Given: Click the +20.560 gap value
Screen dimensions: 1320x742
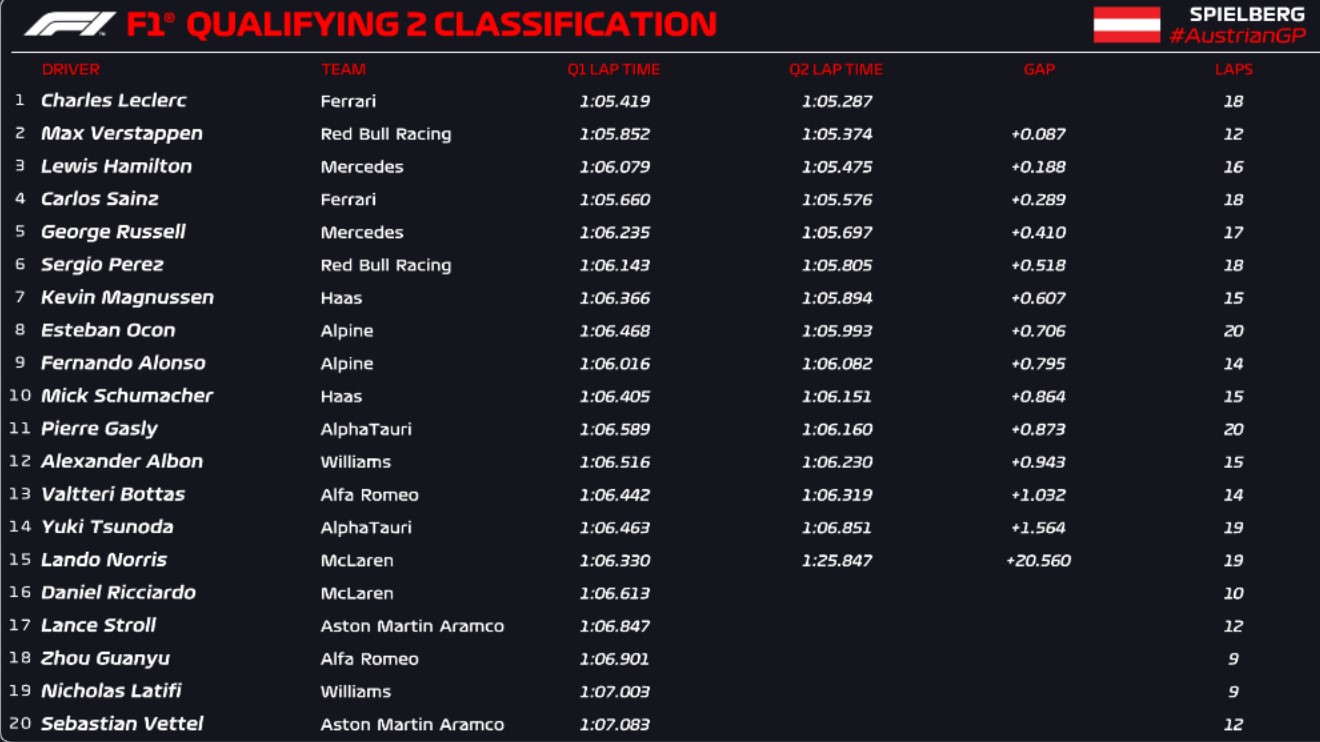Looking at the screenshot, I should (1038, 561).
